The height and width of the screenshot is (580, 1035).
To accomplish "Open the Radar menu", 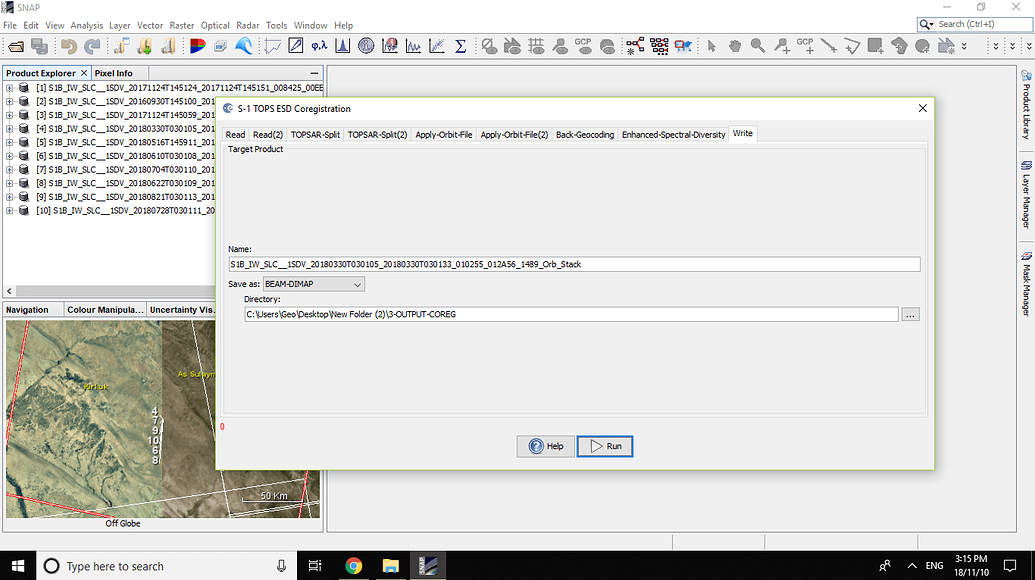I will (x=247, y=25).
